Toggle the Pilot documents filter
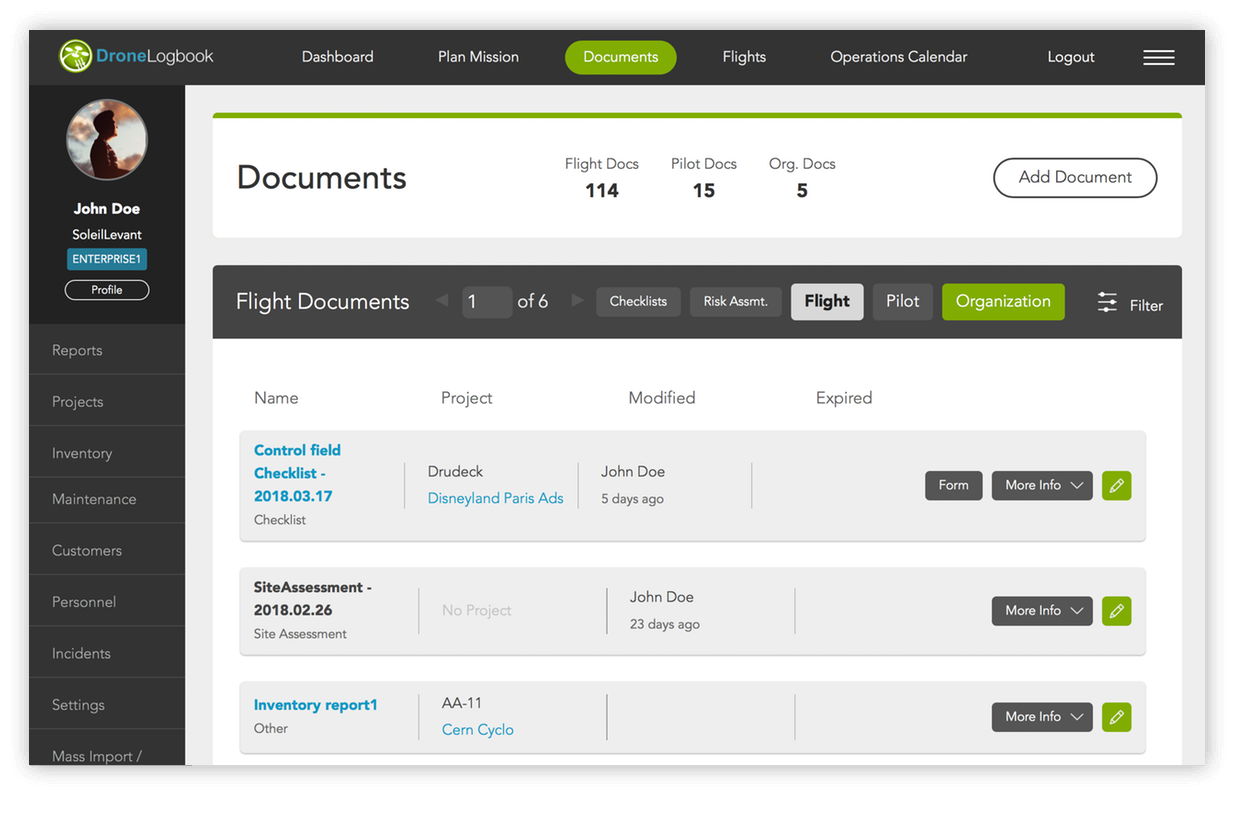This screenshot has height=836, width=1242. tap(902, 302)
